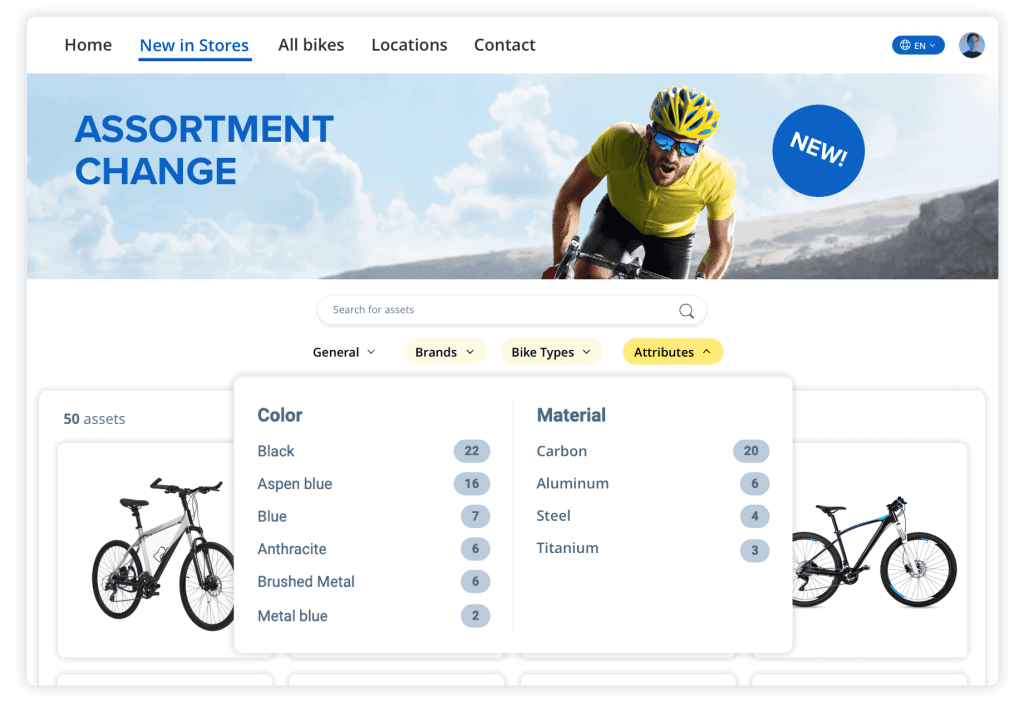Open the Contact page
The width and height of the screenshot is (1024, 701).
tap(504, 44)
